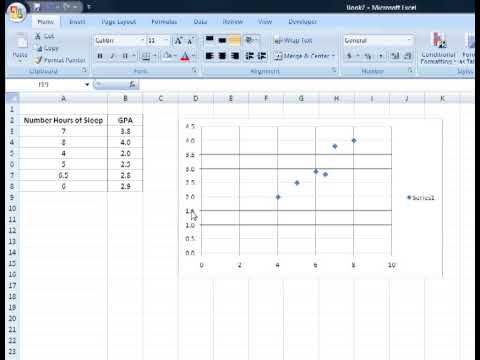Open the font size dropdown
This screenshot has height=360, width=480.
coord(166,40)
